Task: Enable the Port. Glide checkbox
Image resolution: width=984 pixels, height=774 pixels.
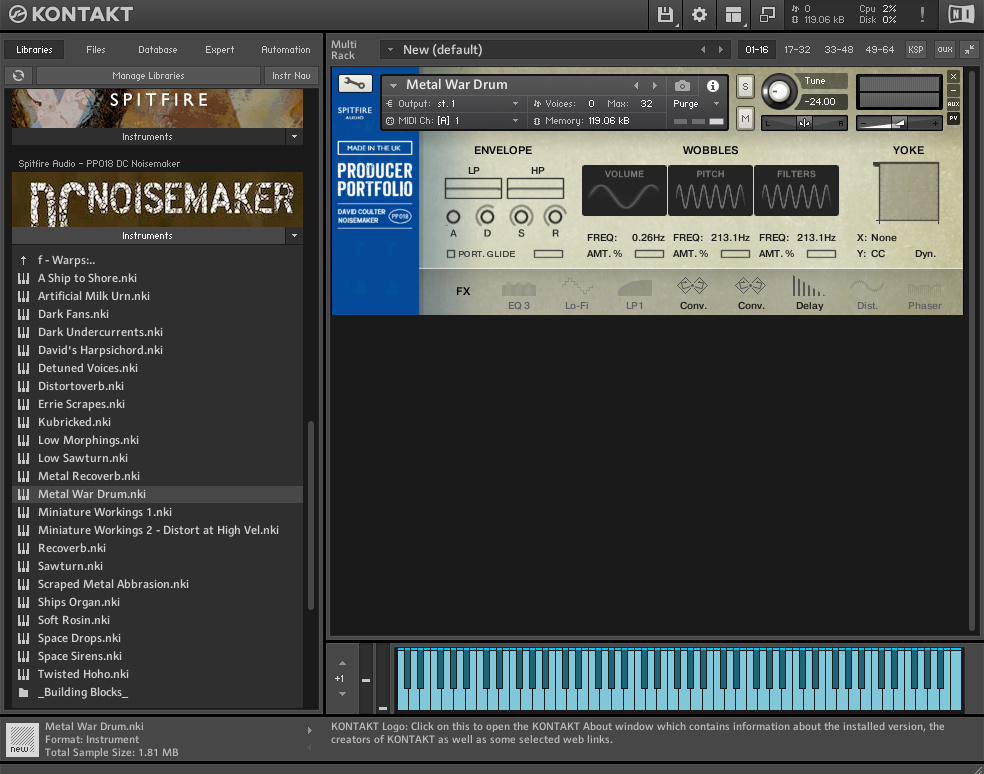Action: [x=451, y=254]
